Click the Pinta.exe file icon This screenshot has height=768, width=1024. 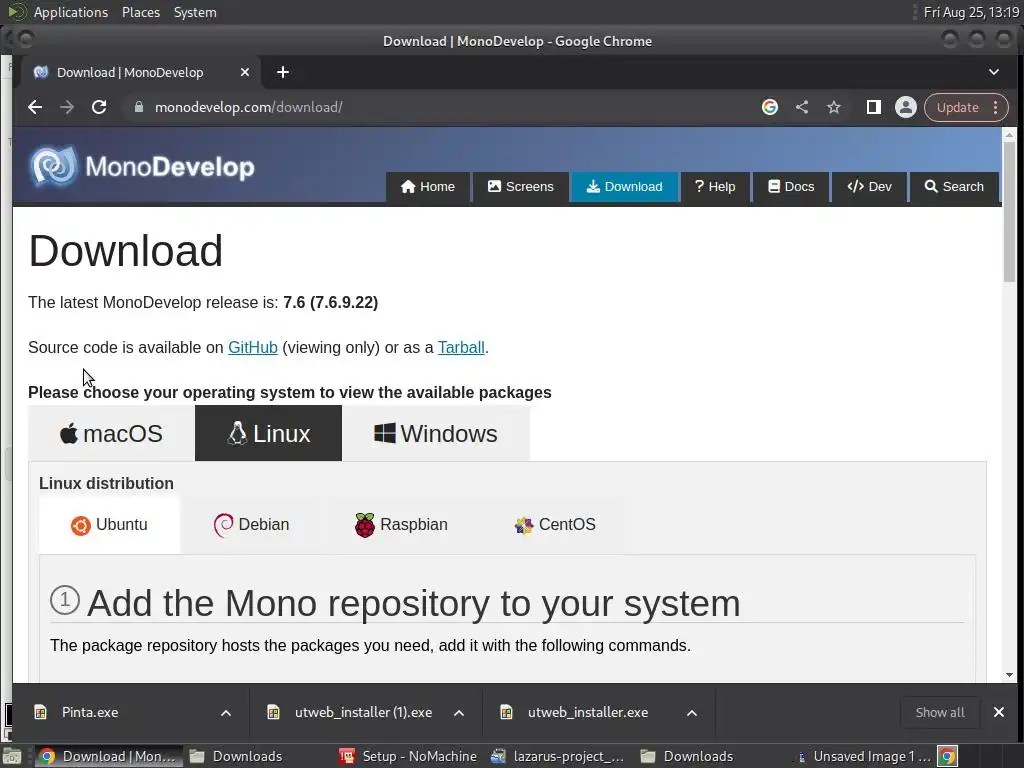tap(40, 712)
